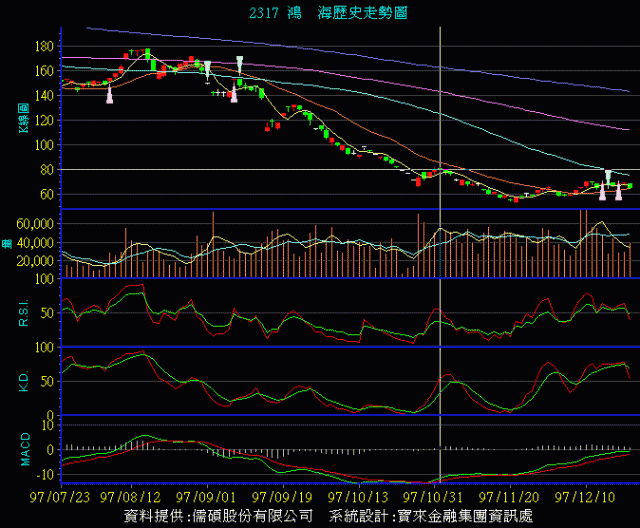Screen dimensions: 640x528
Task: Select the 97/07/23 date label
Action: click(60, 497)
